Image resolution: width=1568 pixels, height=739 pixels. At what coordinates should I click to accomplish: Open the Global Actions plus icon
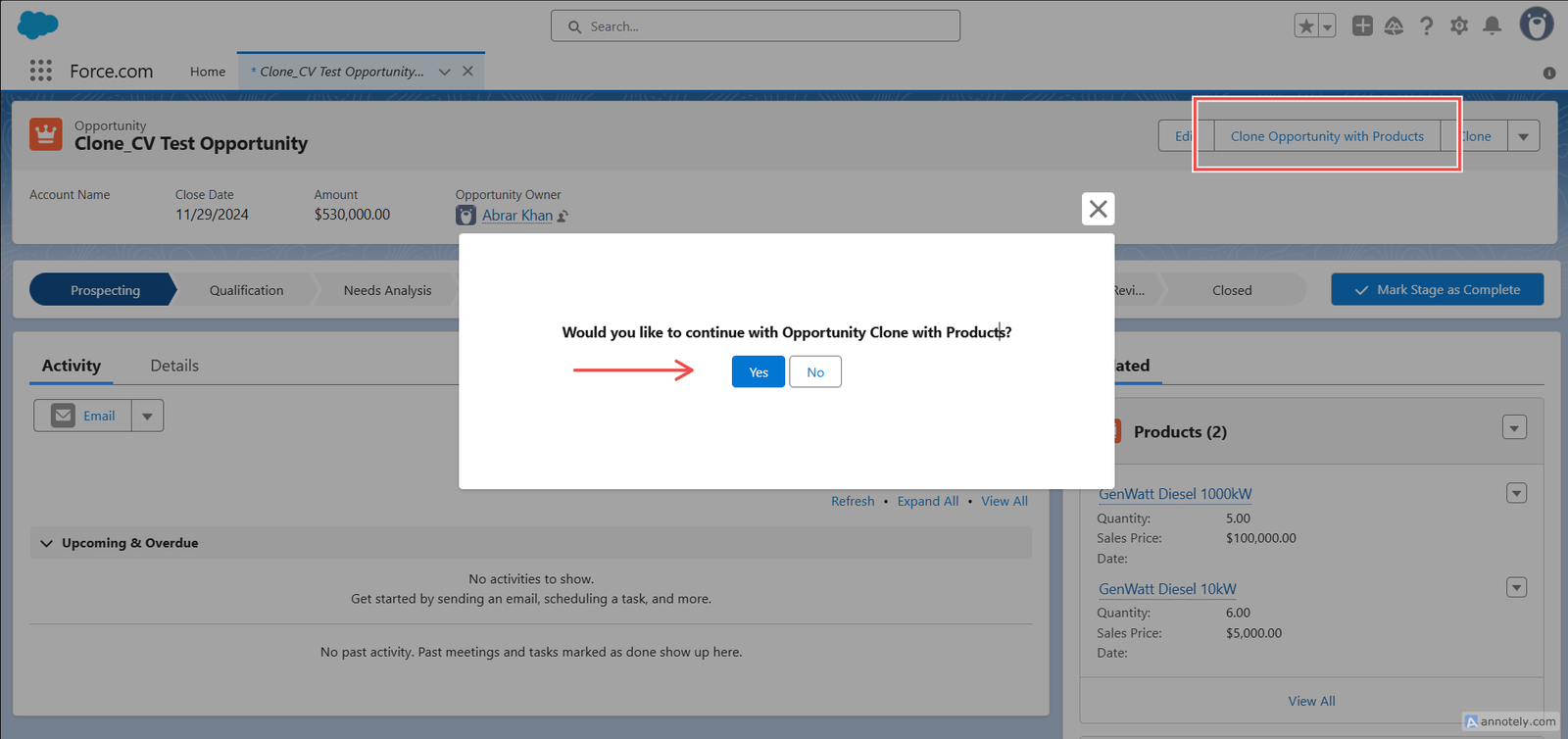click(1362, 25)
